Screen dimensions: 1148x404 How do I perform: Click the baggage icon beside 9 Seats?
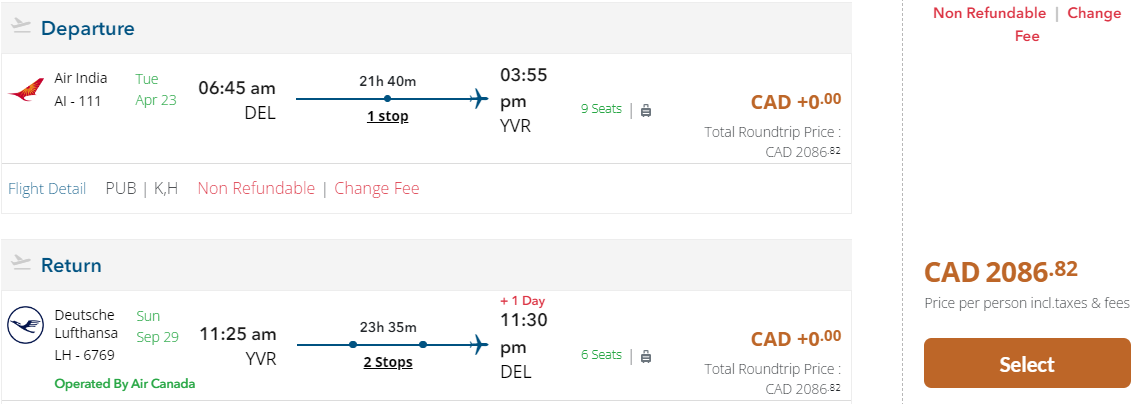click(x=646, y=109)
